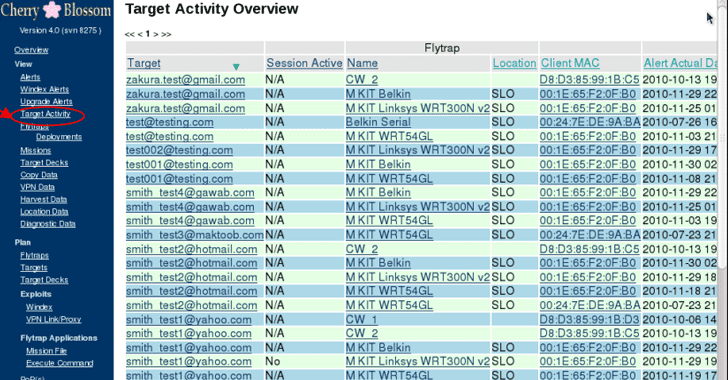
Task: Sort by Flytrap Location header
Action: click(x=514, y=63)
